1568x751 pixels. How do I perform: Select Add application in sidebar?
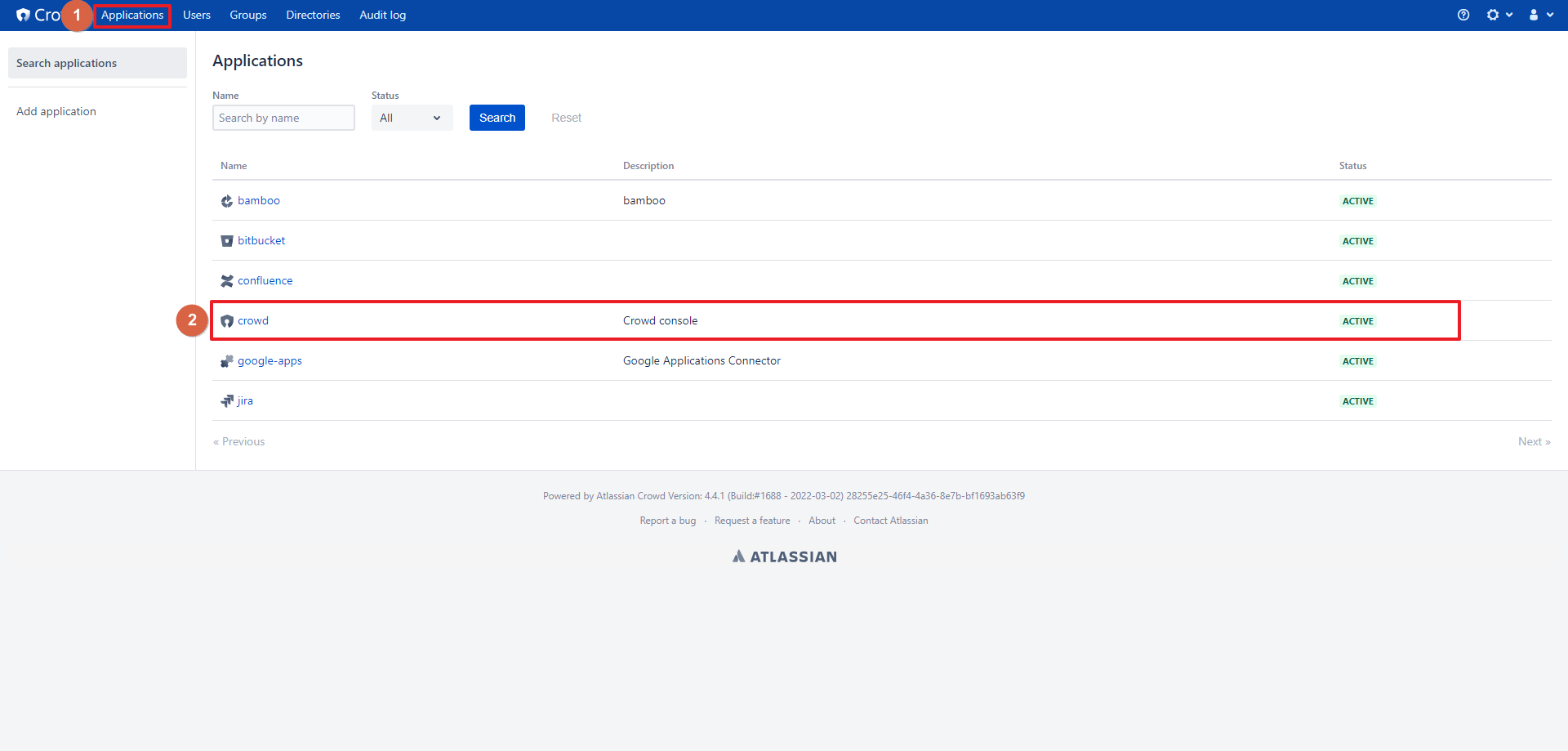click(x=56, y=111)
